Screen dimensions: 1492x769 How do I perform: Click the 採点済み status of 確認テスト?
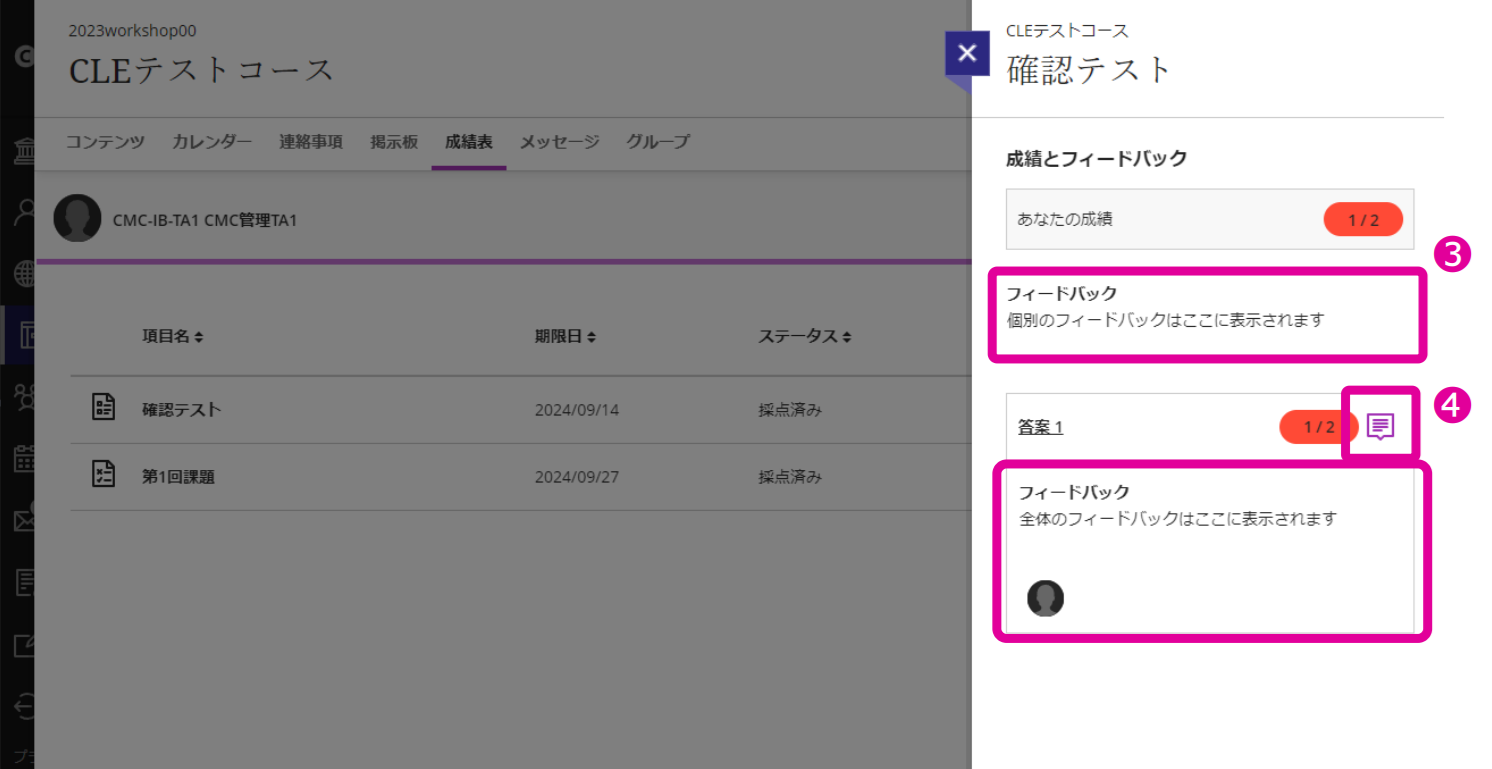[x=790, y=410]
